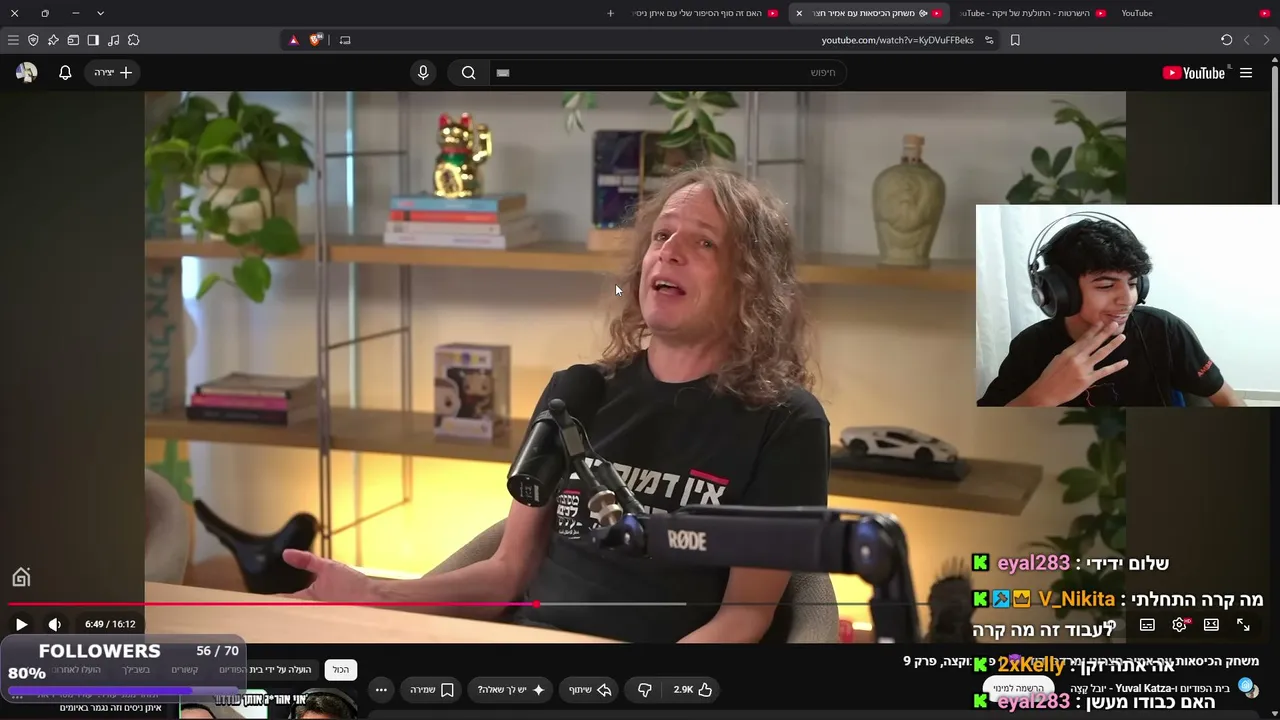Select the הכול filter chip
Screen dimensions: 1280x720
pyautogui.click(x=341, y=670)
